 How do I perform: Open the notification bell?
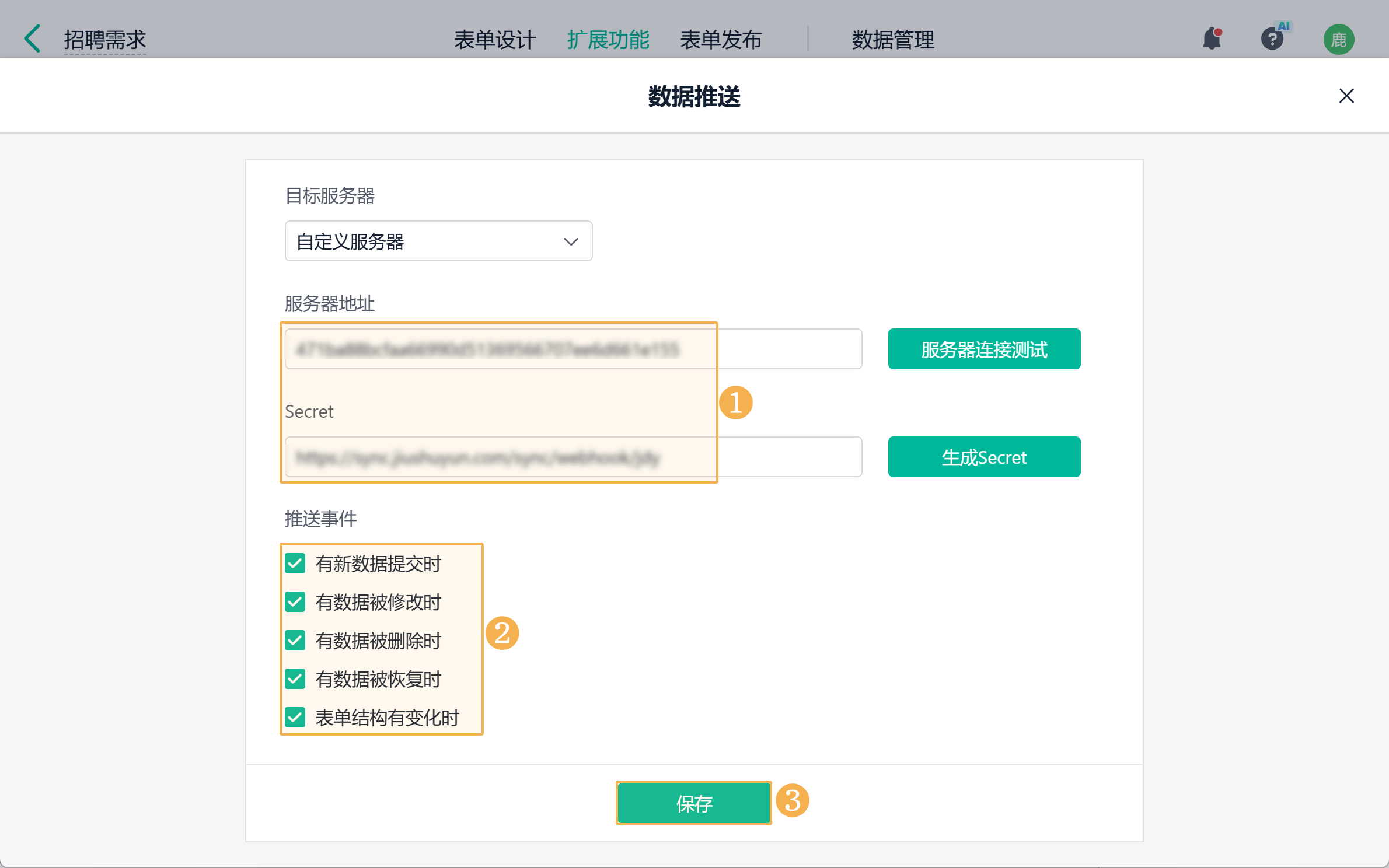coord(1212,39)
